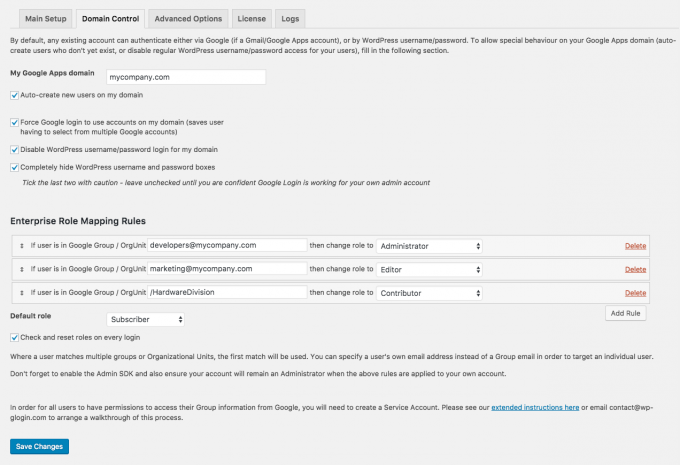Switch to the Main Setup tab

click(x=46, y=19)
